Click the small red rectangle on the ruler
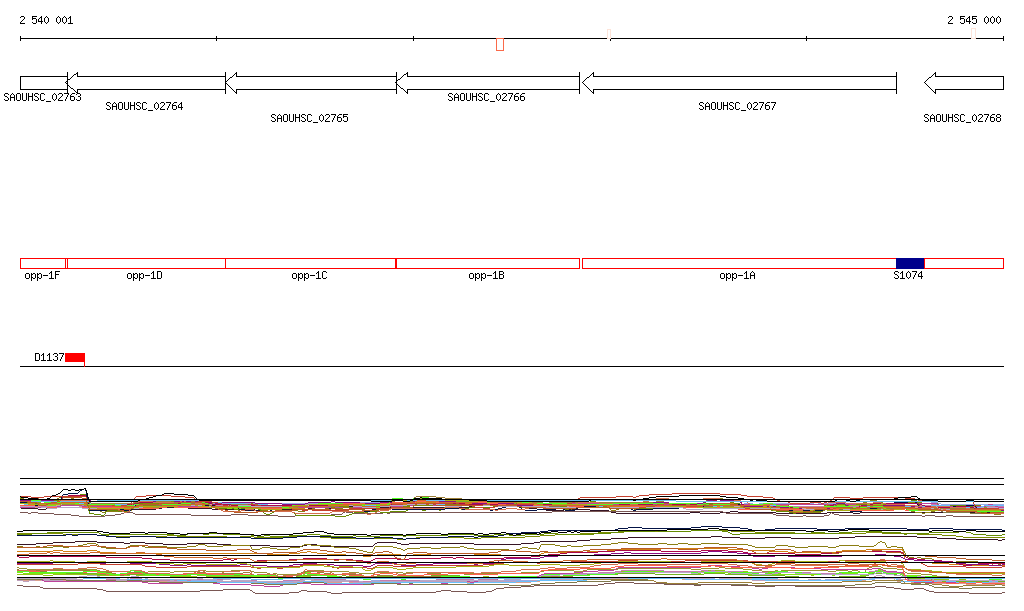 500,44
